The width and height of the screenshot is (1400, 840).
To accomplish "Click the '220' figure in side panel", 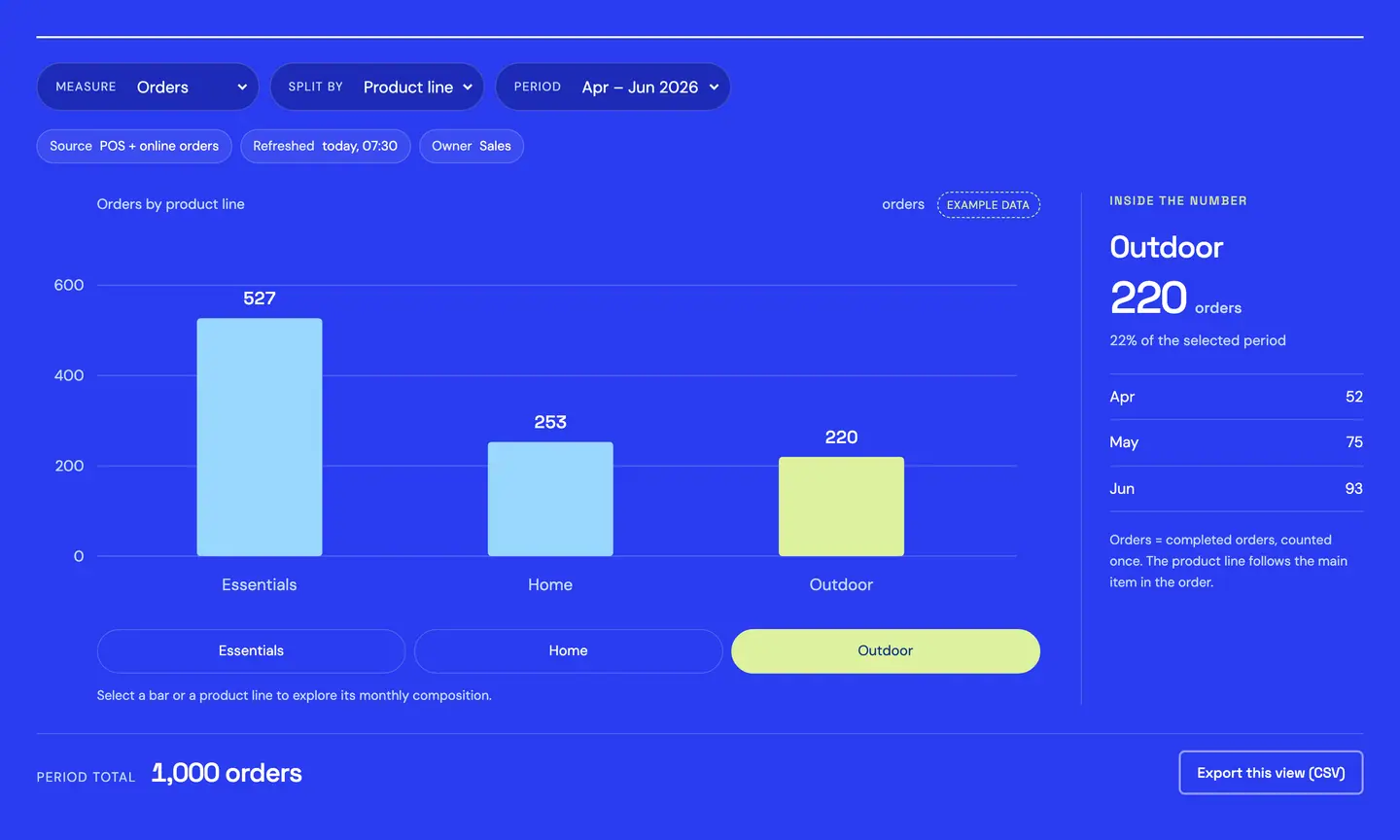I will pyautogui.click(x=1148, y=297).
